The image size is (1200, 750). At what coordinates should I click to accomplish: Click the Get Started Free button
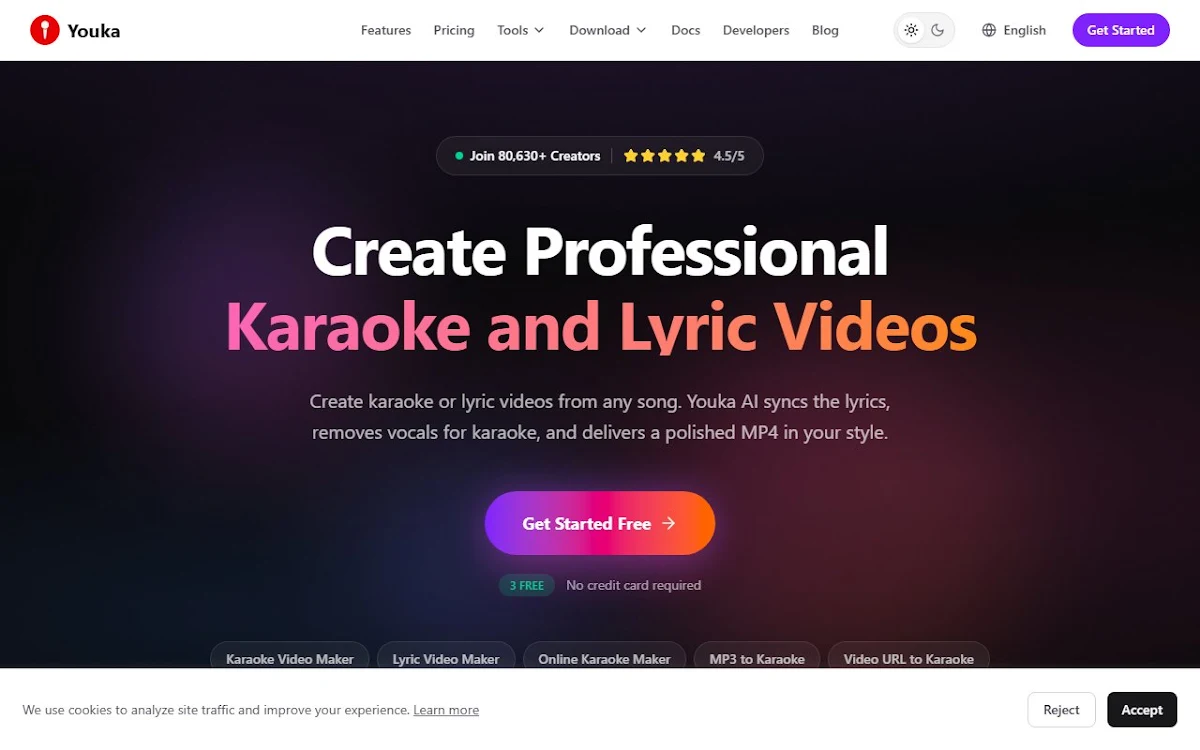[600, 523]
